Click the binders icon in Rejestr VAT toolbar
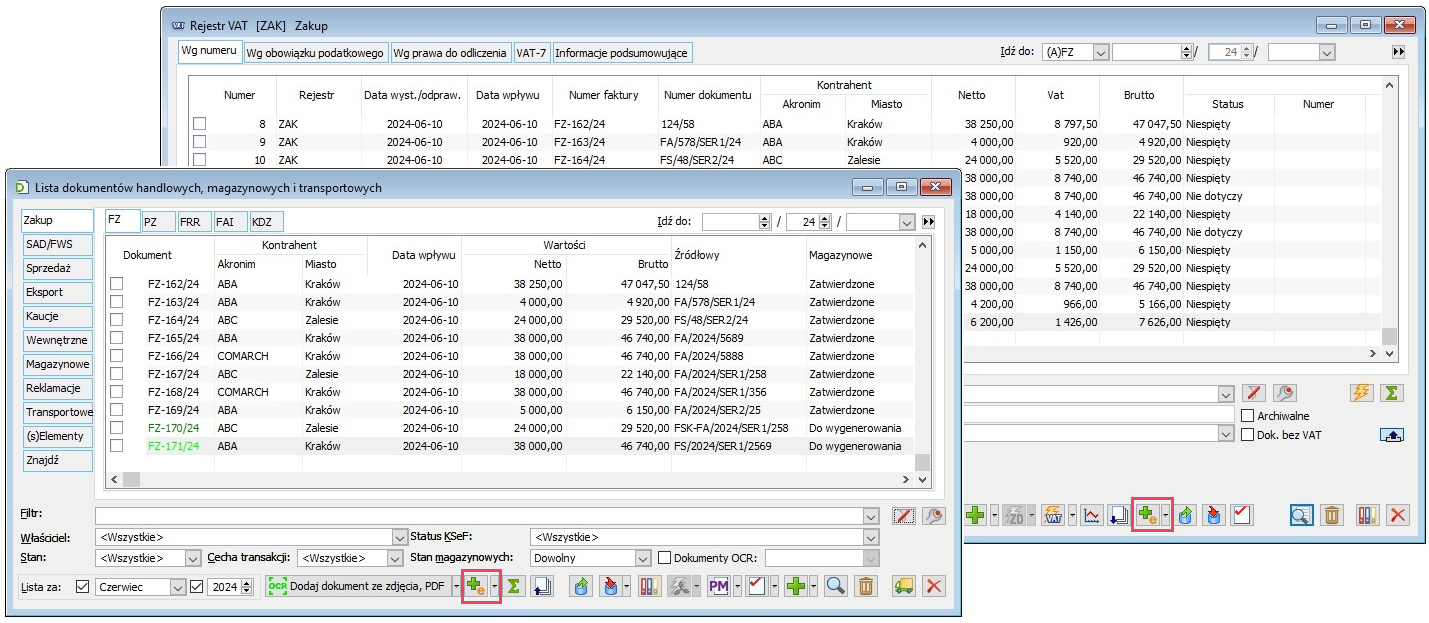 [1368, 515]
